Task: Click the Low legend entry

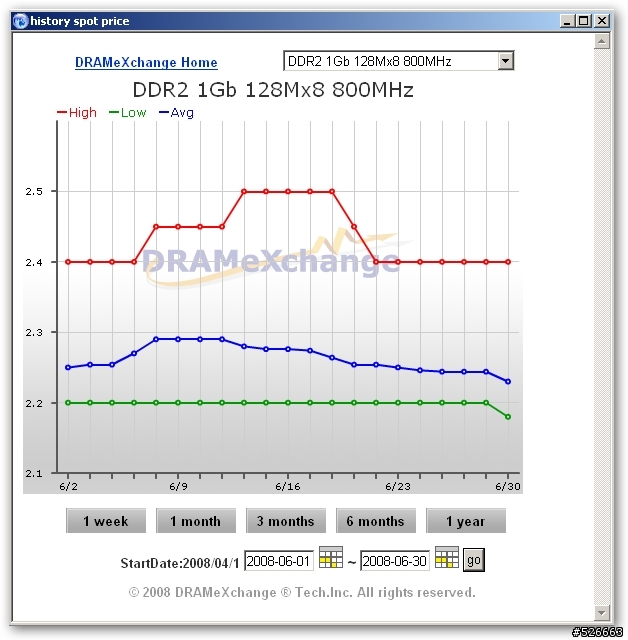Action: pyautogui.click(x=128, y=112)
